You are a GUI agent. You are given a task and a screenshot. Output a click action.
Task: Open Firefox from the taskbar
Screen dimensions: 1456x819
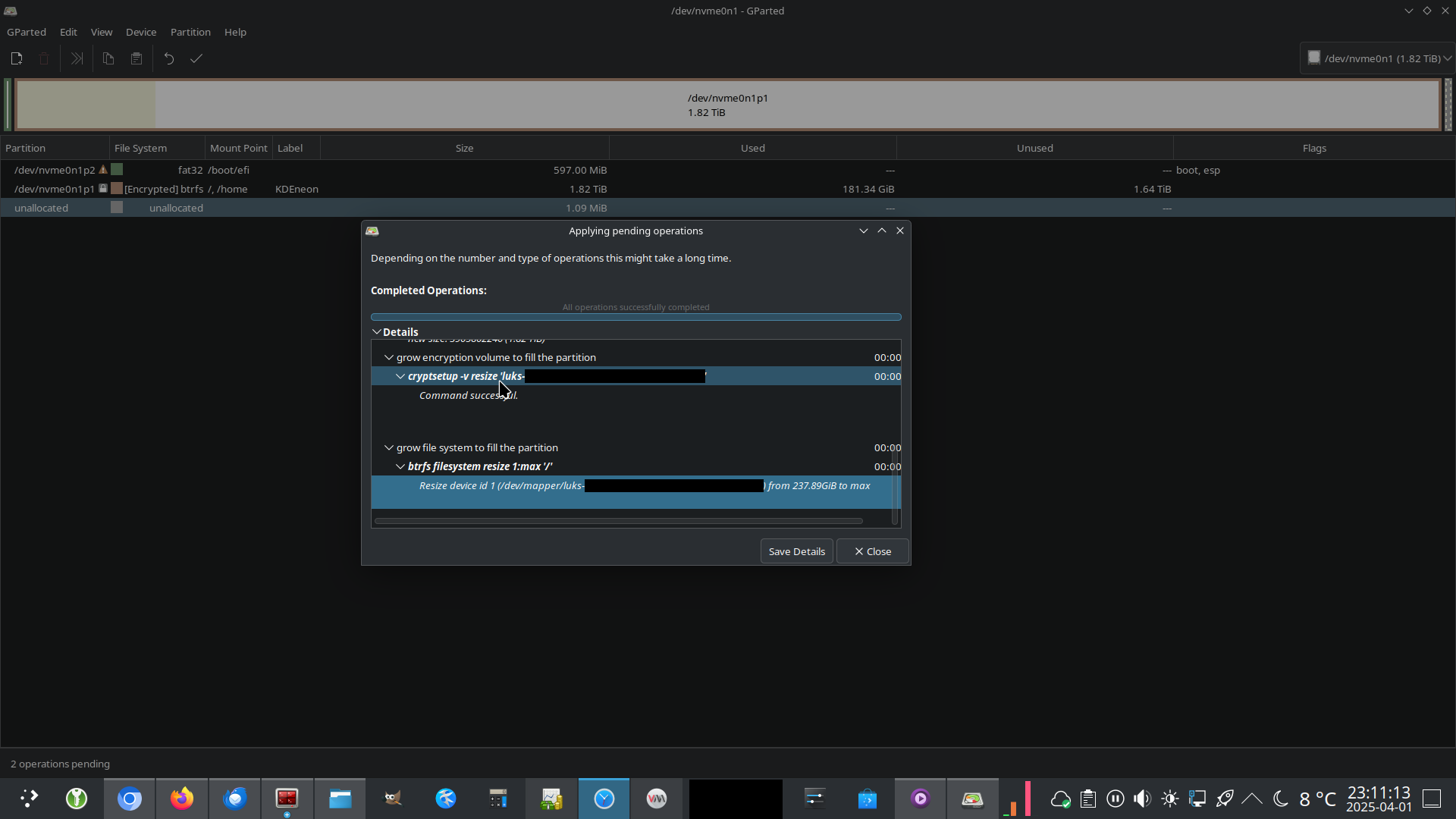coord(182,799)
